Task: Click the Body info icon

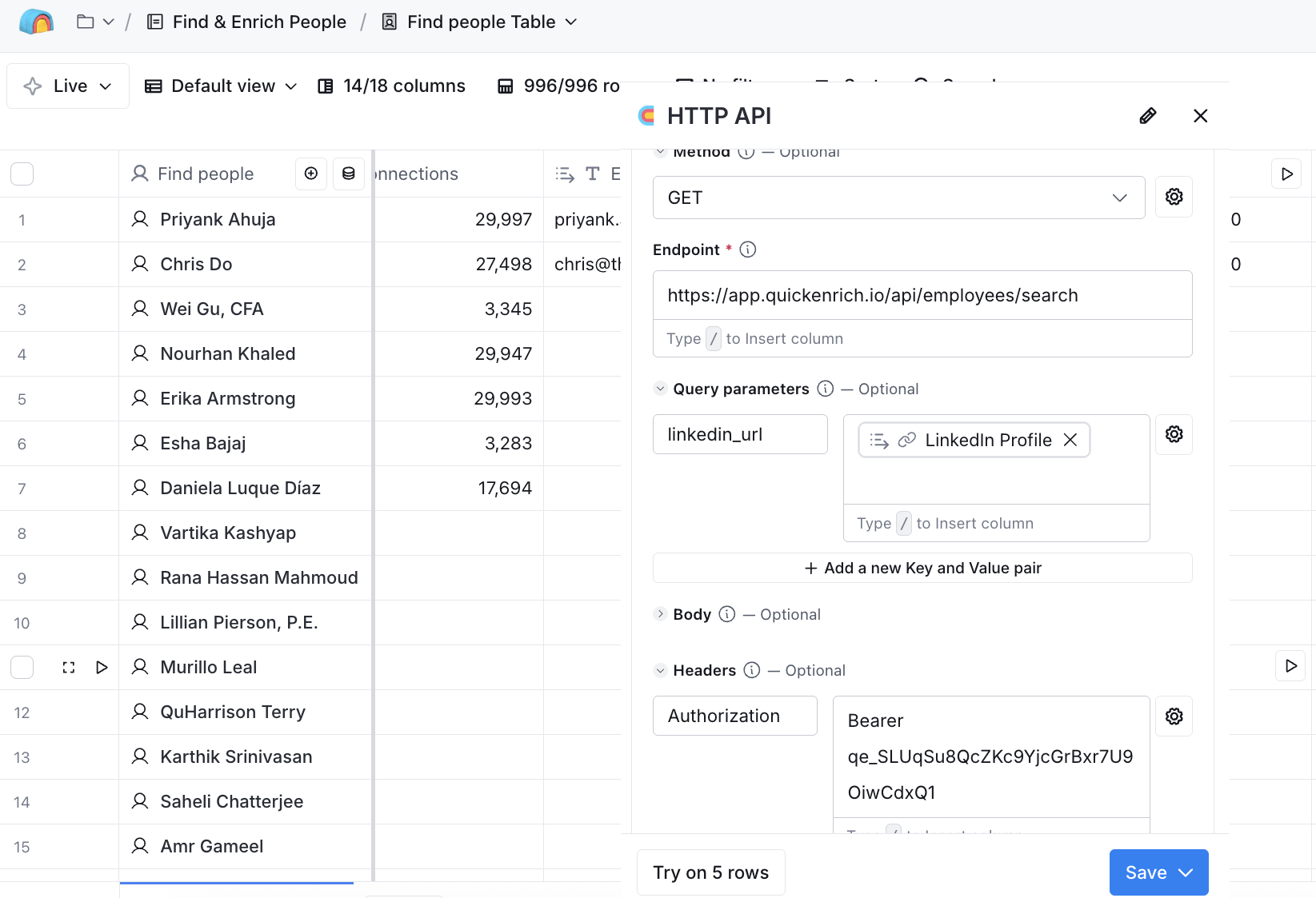Action: coord(727,614)
